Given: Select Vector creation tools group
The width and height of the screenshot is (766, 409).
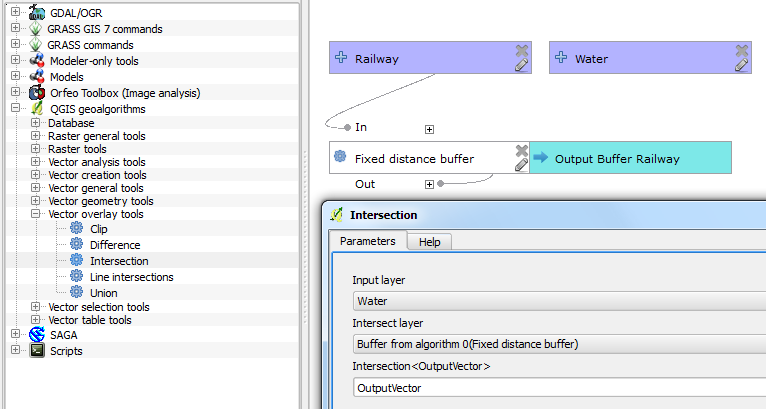Looking at the screenshot, I should (x=97, y=175).
